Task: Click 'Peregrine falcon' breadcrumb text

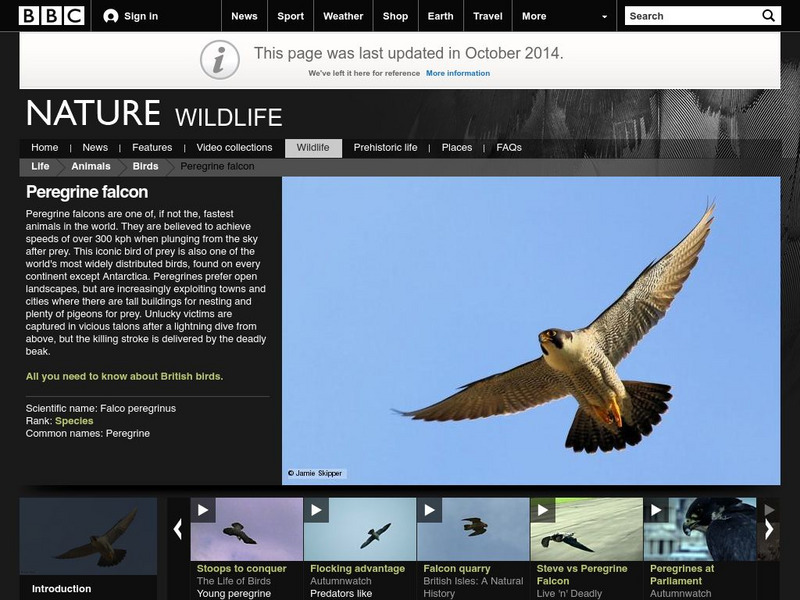Action: tap(217, 166)
